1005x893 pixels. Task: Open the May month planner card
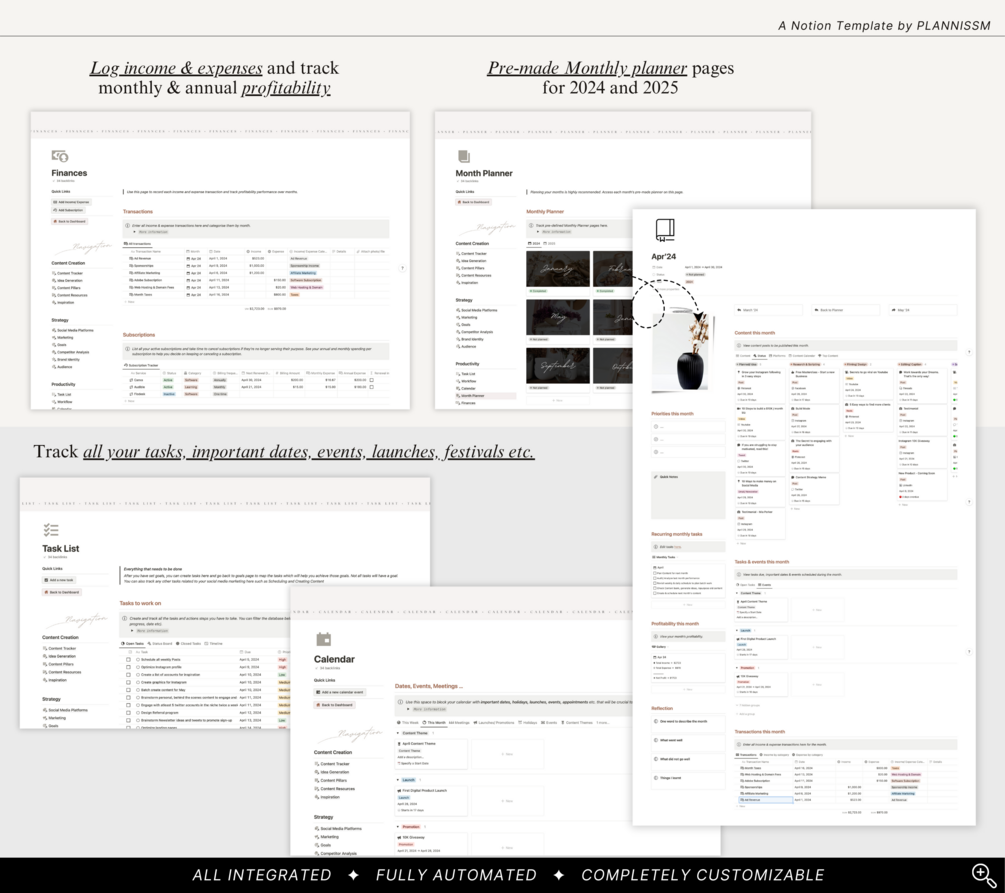pyautogui.click(x=558, y=321)
